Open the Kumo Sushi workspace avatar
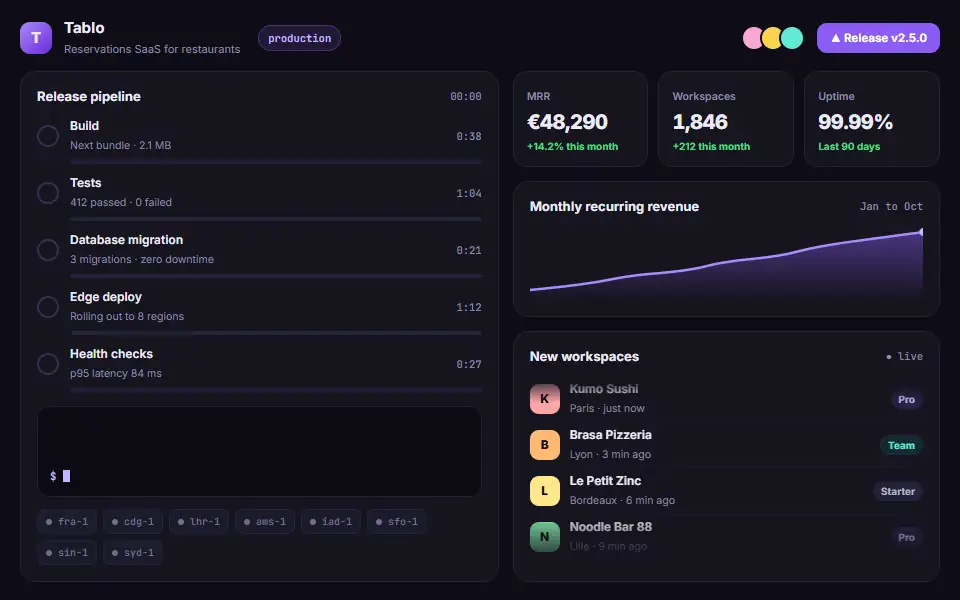 tap(545, 399)
